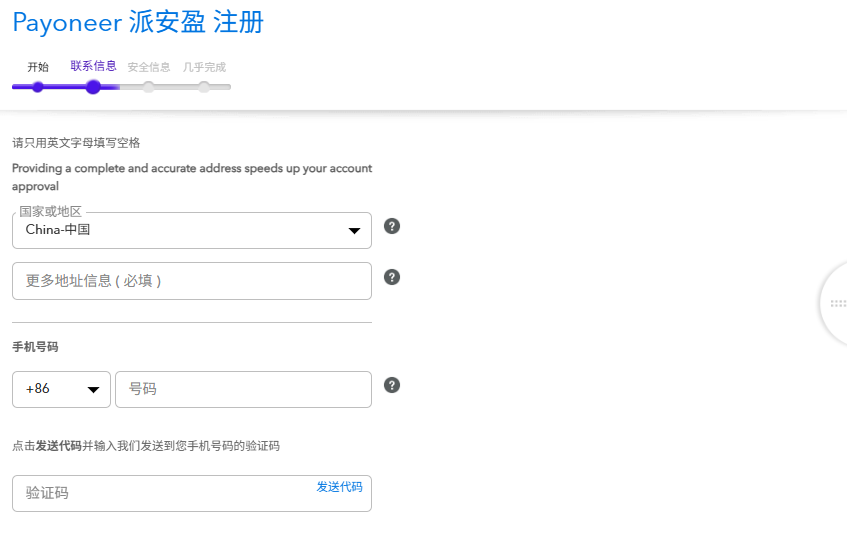Go to the 安全信息 step label
The image size is (847, 535).
click(149, 67)
